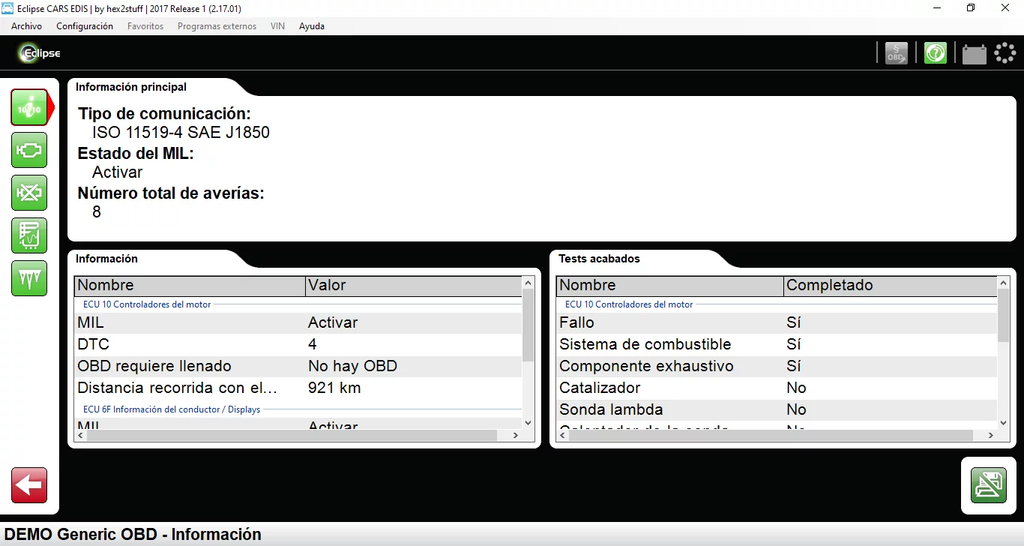Open the Ayuda menu
Screen dimensions: 1024x546
point(312,26)
